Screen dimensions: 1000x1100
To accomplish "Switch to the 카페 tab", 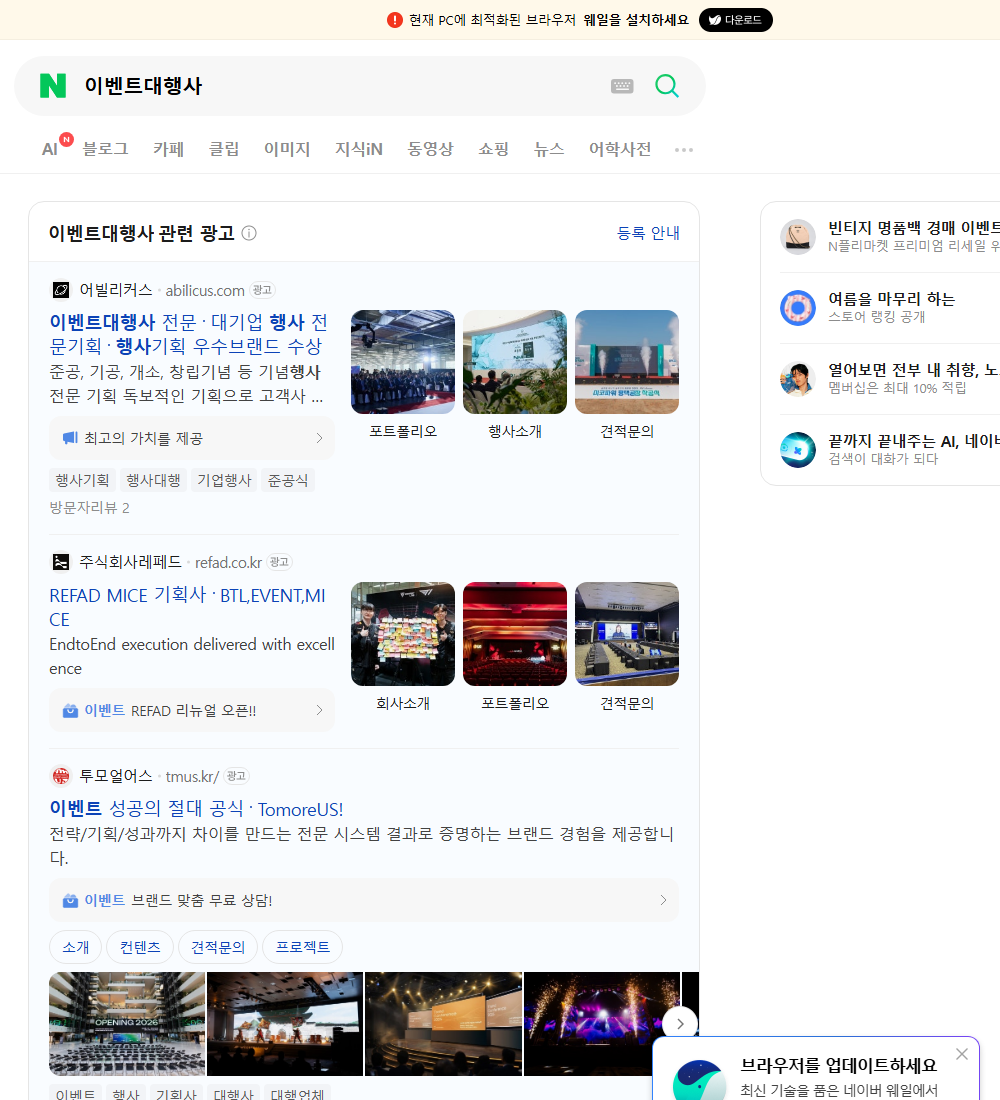I will pyautogui.click(x=168, y=149).
